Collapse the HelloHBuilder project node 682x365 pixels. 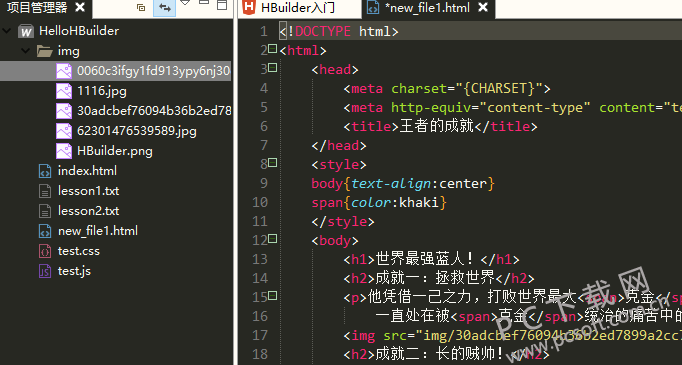tap(7, 30)
